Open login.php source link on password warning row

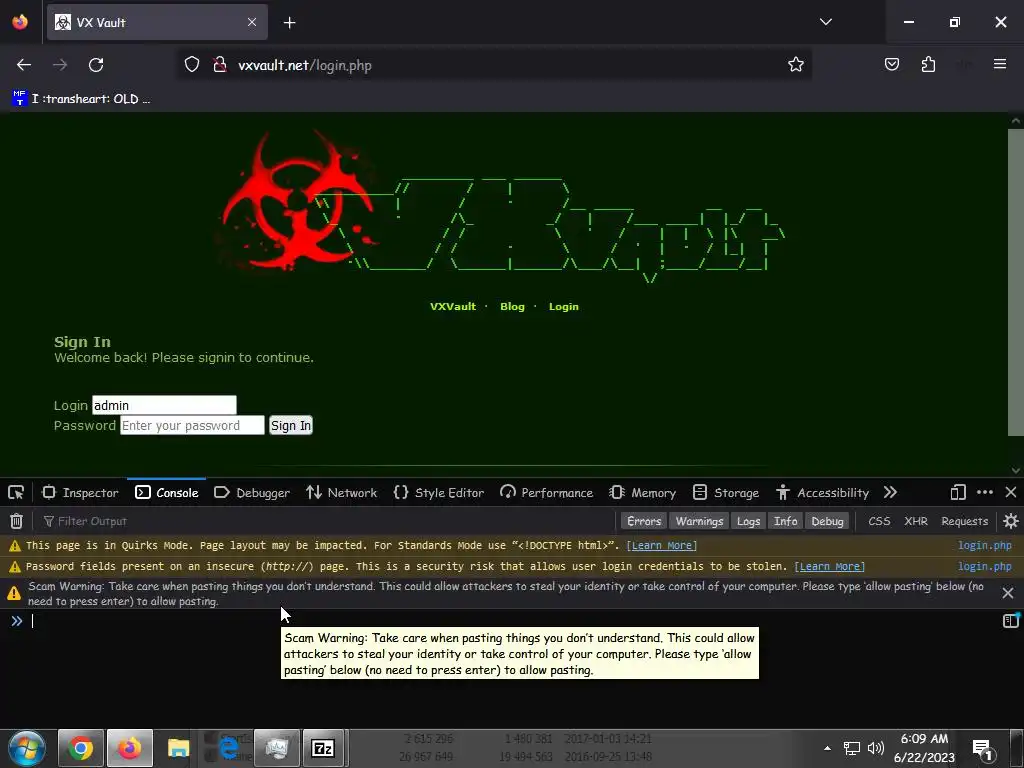(984, 566)
